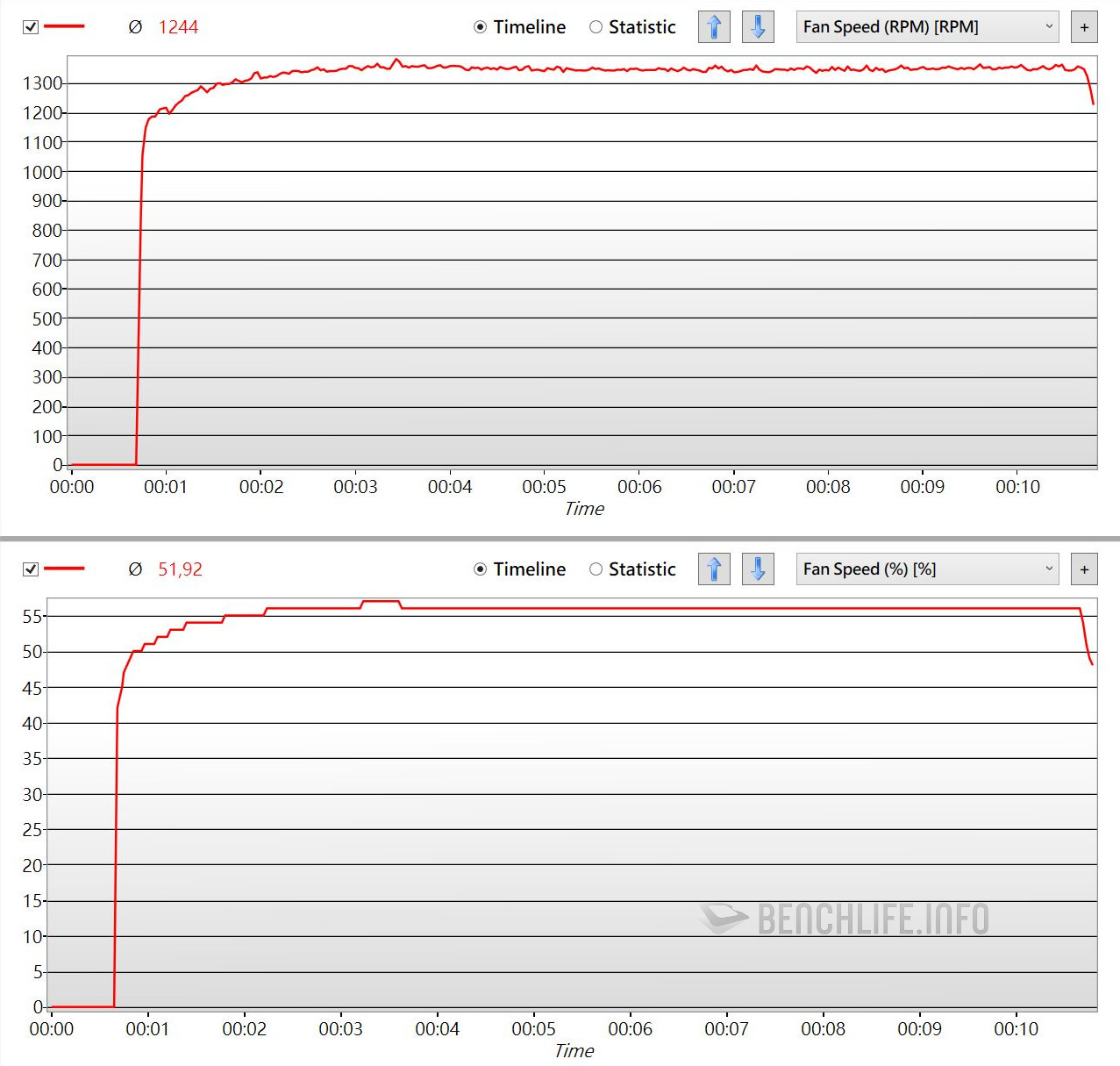Click the move-up arrow in the Fan Speed (%) panel

[x=714, y=569]
